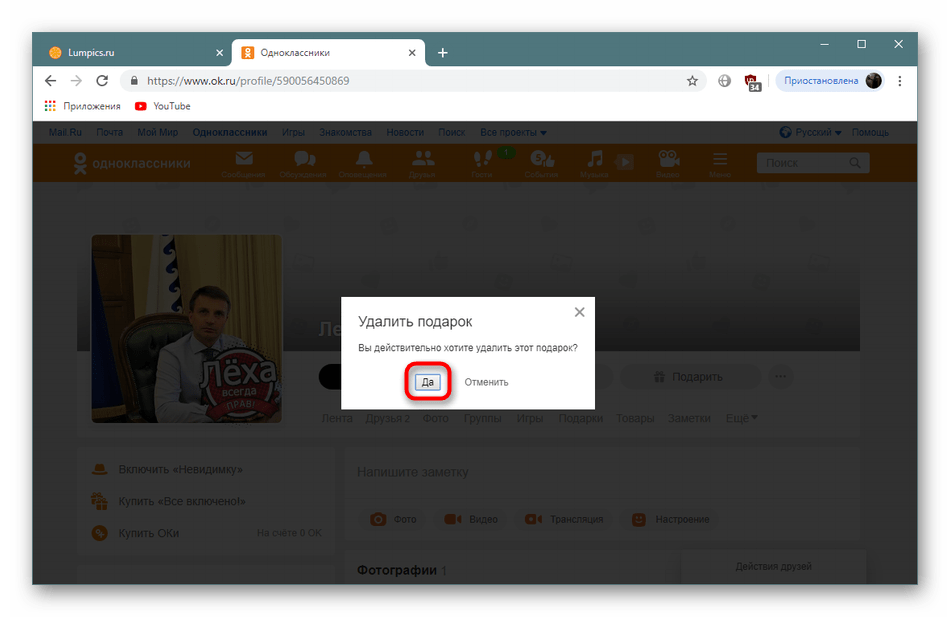Screen dimensions: 950x617
Task: Bookmark this page with star icon
Action: [692, 81]
